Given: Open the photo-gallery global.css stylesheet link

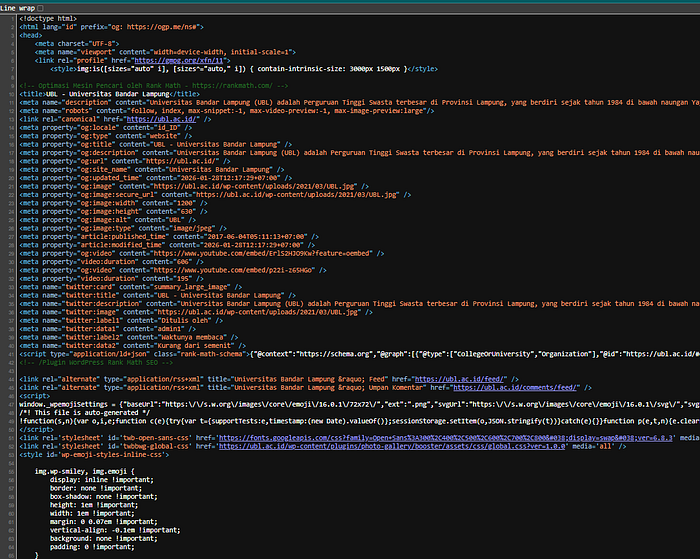Looking at the screenshot, I should pos(392,446).
